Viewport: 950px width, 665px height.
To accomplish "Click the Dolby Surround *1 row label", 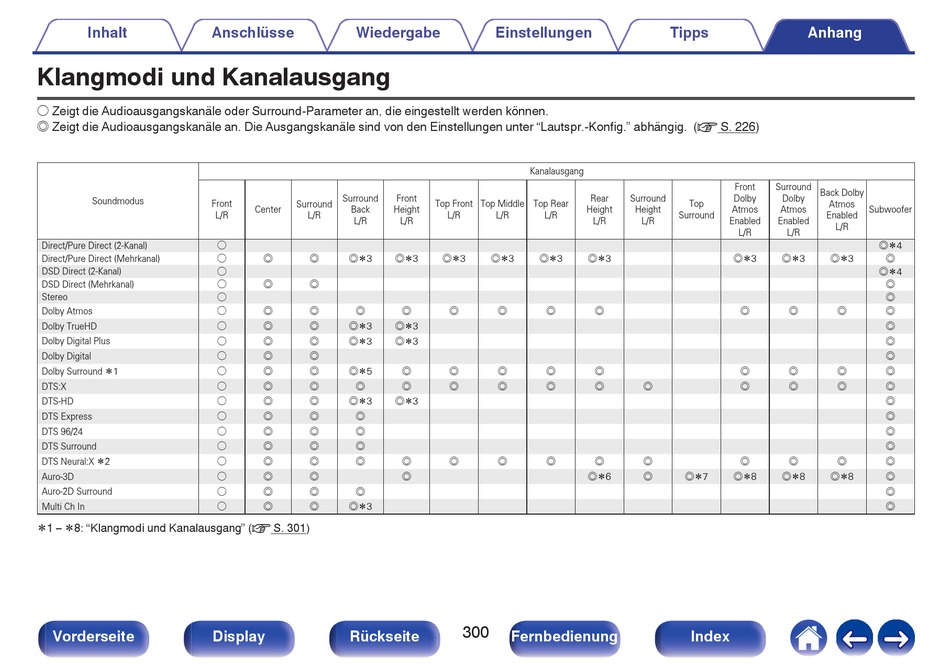I will (x=79, y=371).
